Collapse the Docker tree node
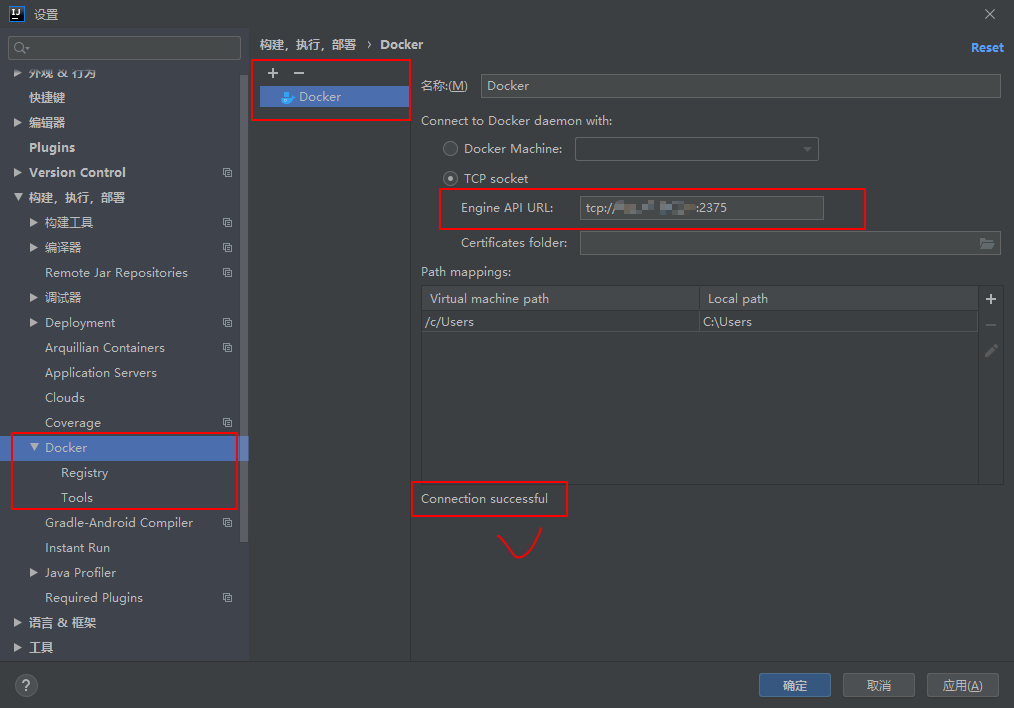The image size is (1014, 708). point(35,448)
